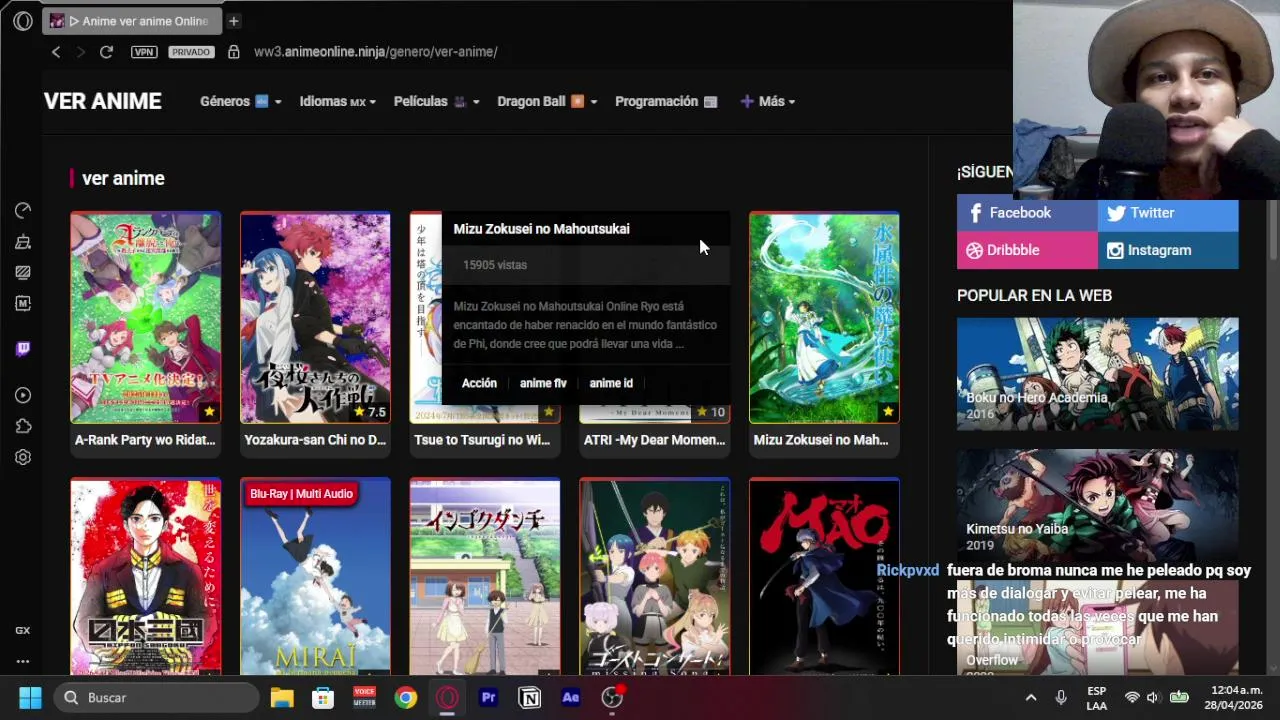Viewport: 1280px width, 720px height.
Task: Open sidebar three-dot more options
Action: pos(23,661)
